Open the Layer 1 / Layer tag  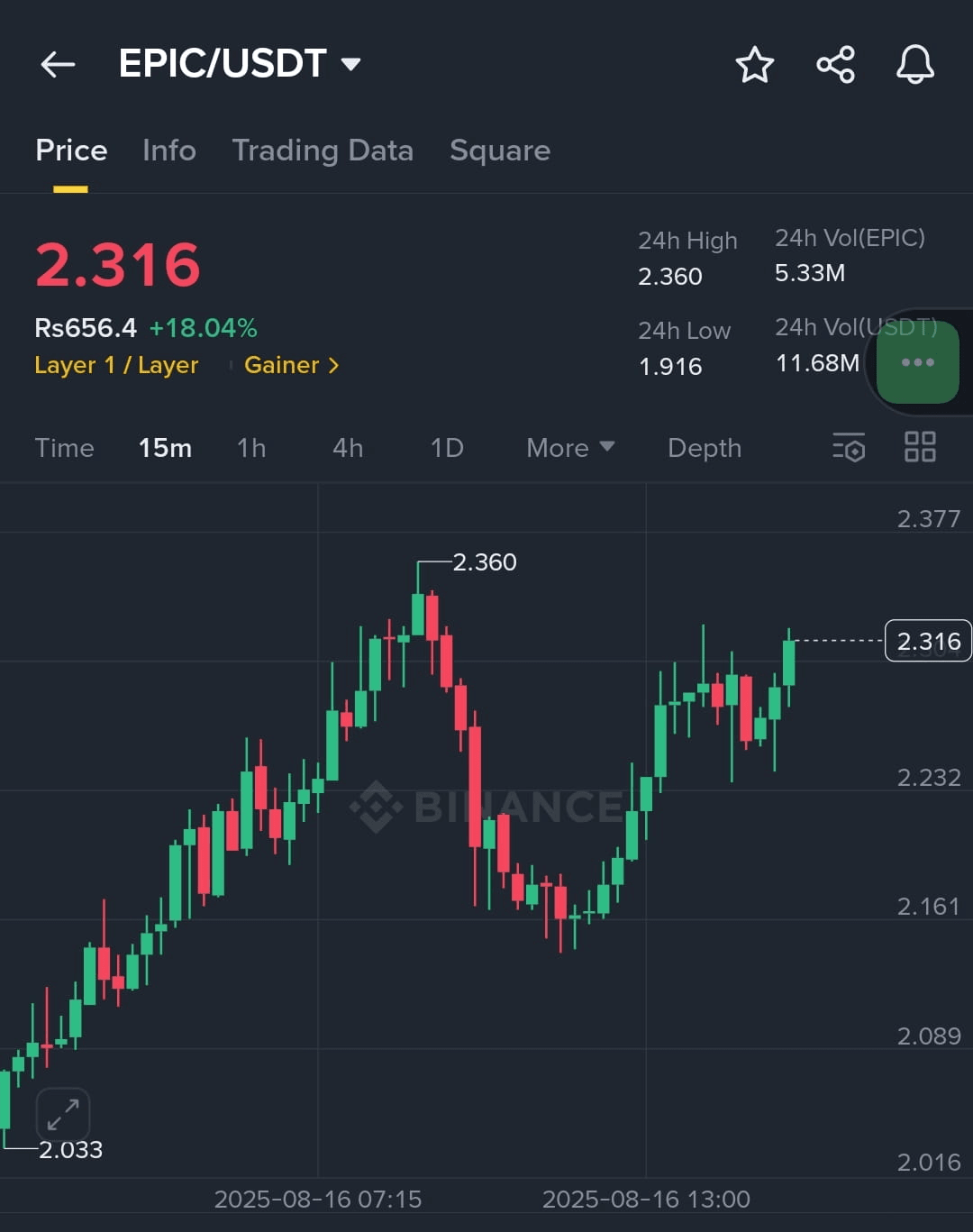116,365
